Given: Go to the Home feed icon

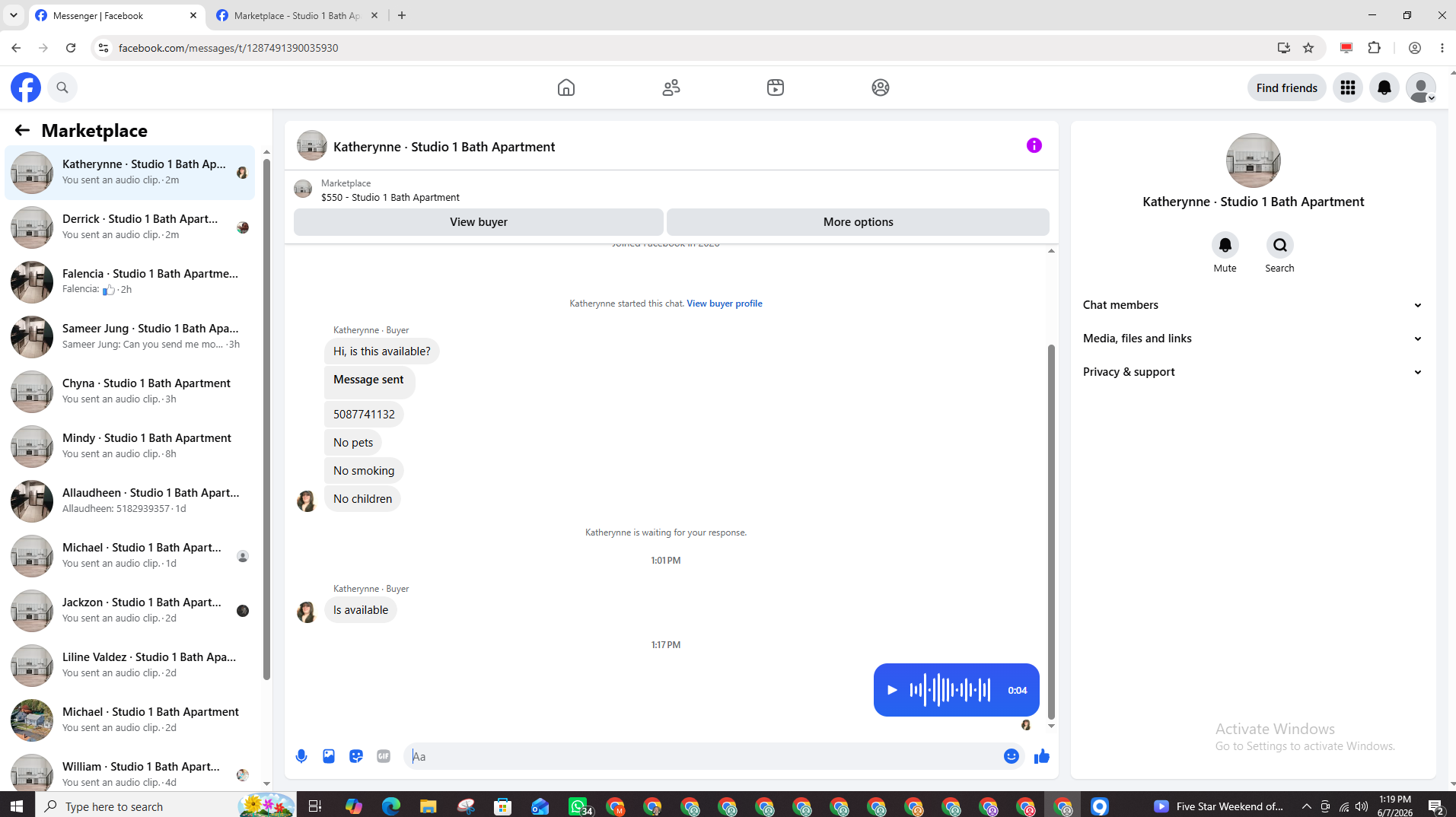Looking at the screenshot, I should coord(566,87).
